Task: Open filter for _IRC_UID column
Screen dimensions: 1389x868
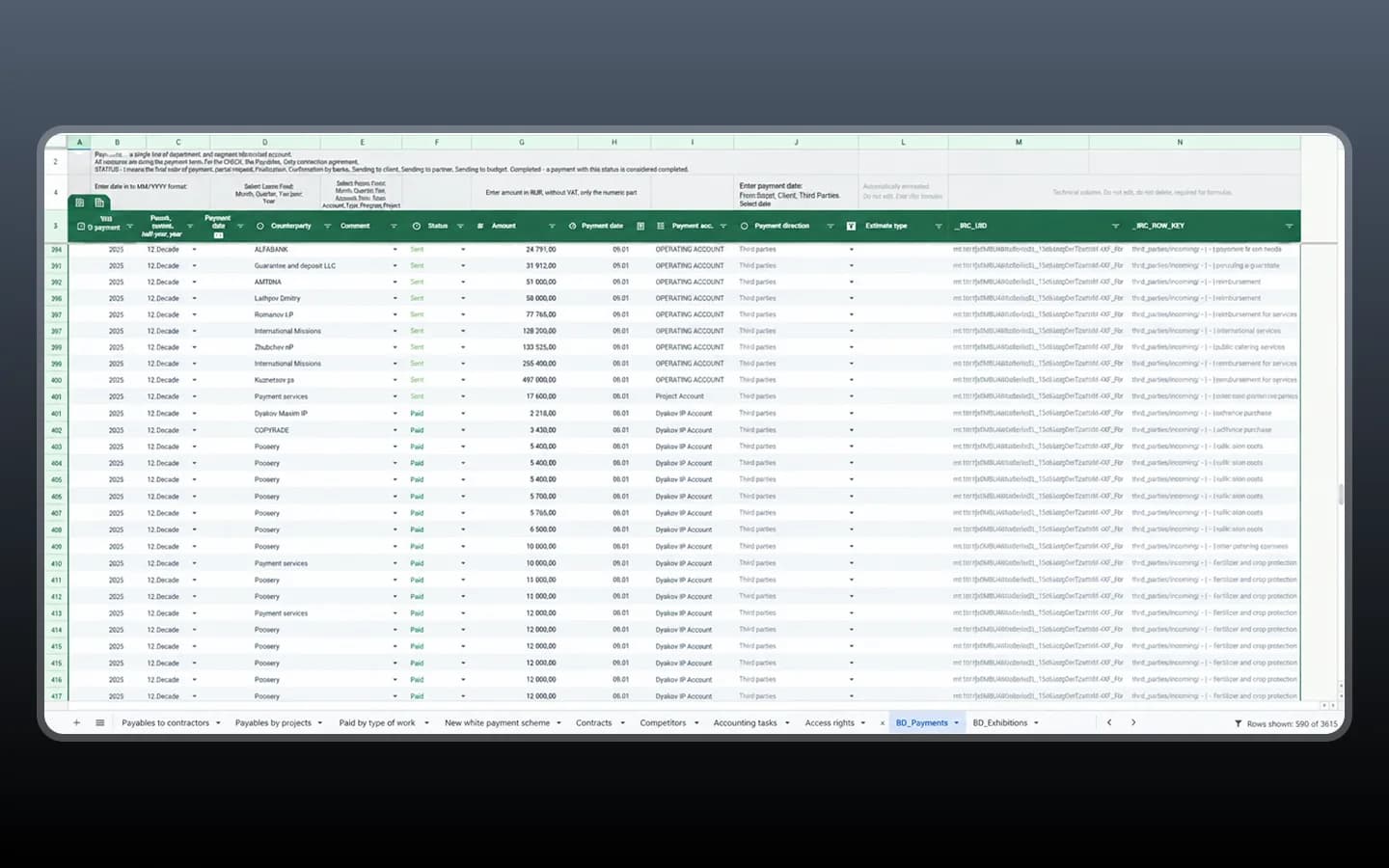Action: (1115, 226)
